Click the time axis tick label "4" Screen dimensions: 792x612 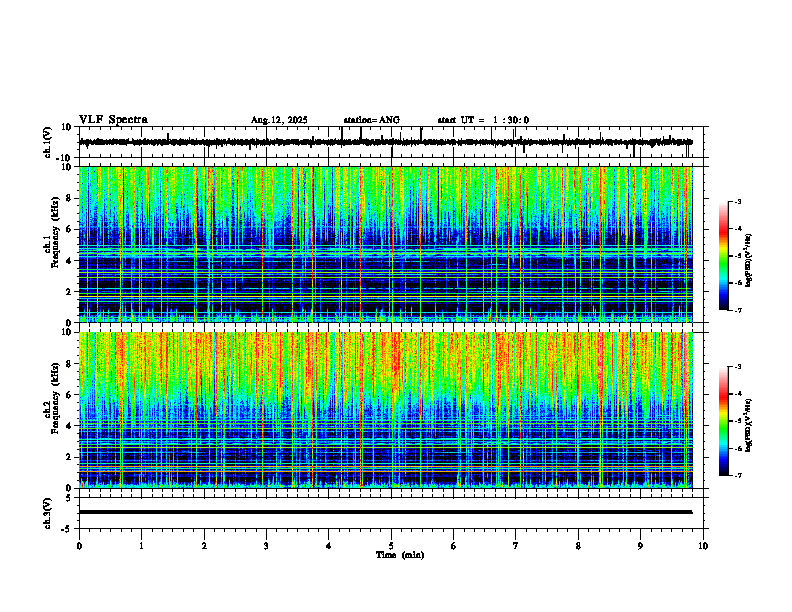(x=329, y=546)
